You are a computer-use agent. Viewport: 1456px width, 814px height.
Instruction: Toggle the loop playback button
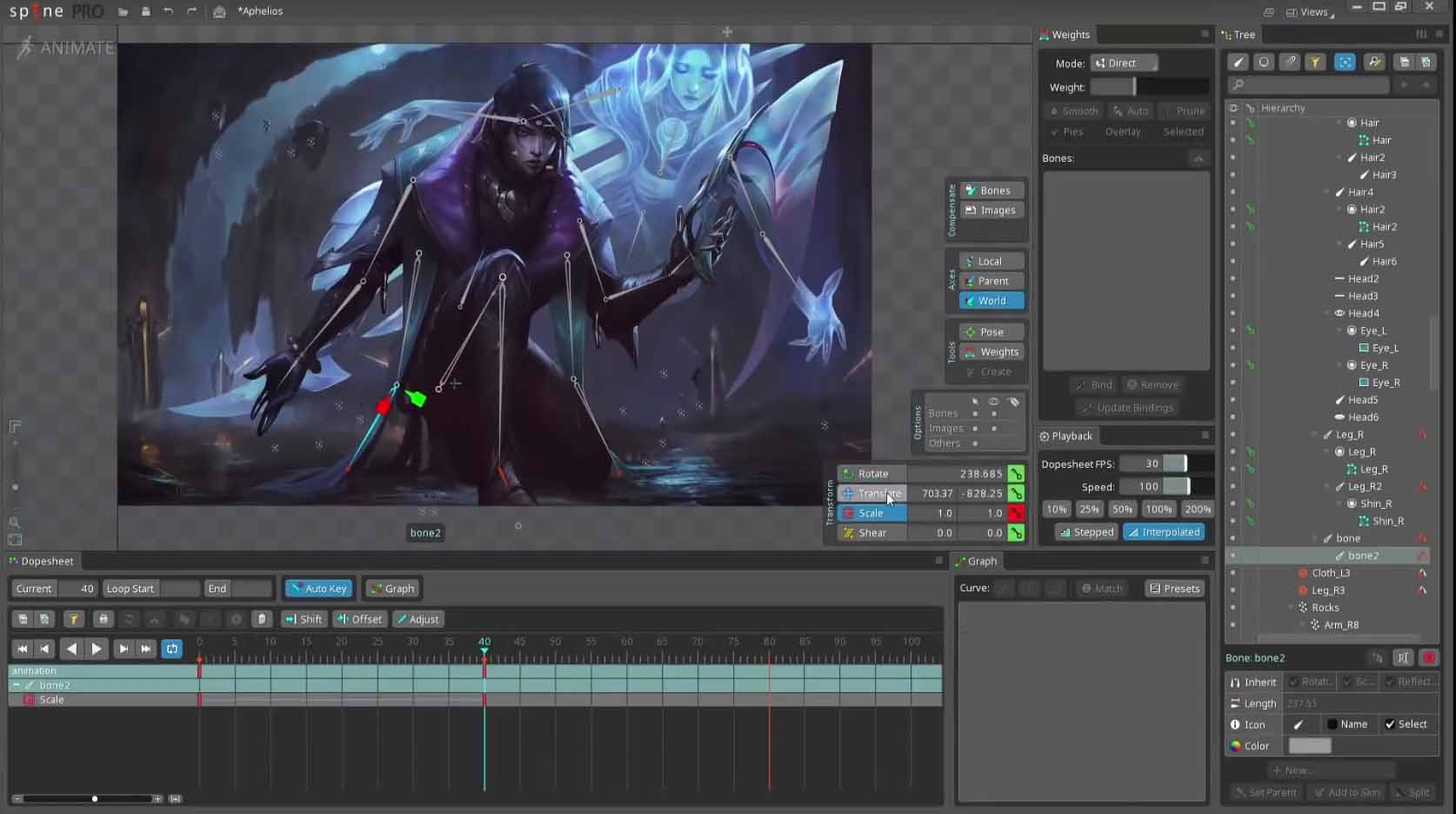coord(172,649)
